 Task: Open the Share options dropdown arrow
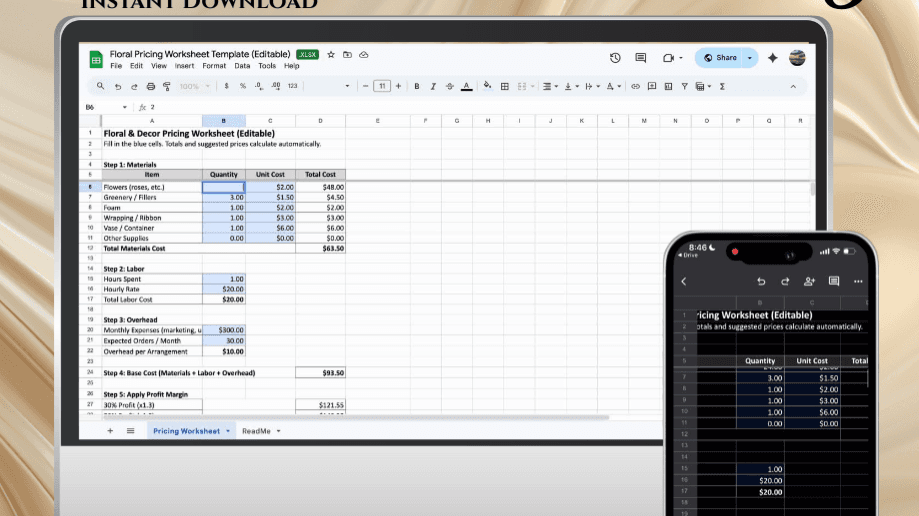(x=750, y=57)
